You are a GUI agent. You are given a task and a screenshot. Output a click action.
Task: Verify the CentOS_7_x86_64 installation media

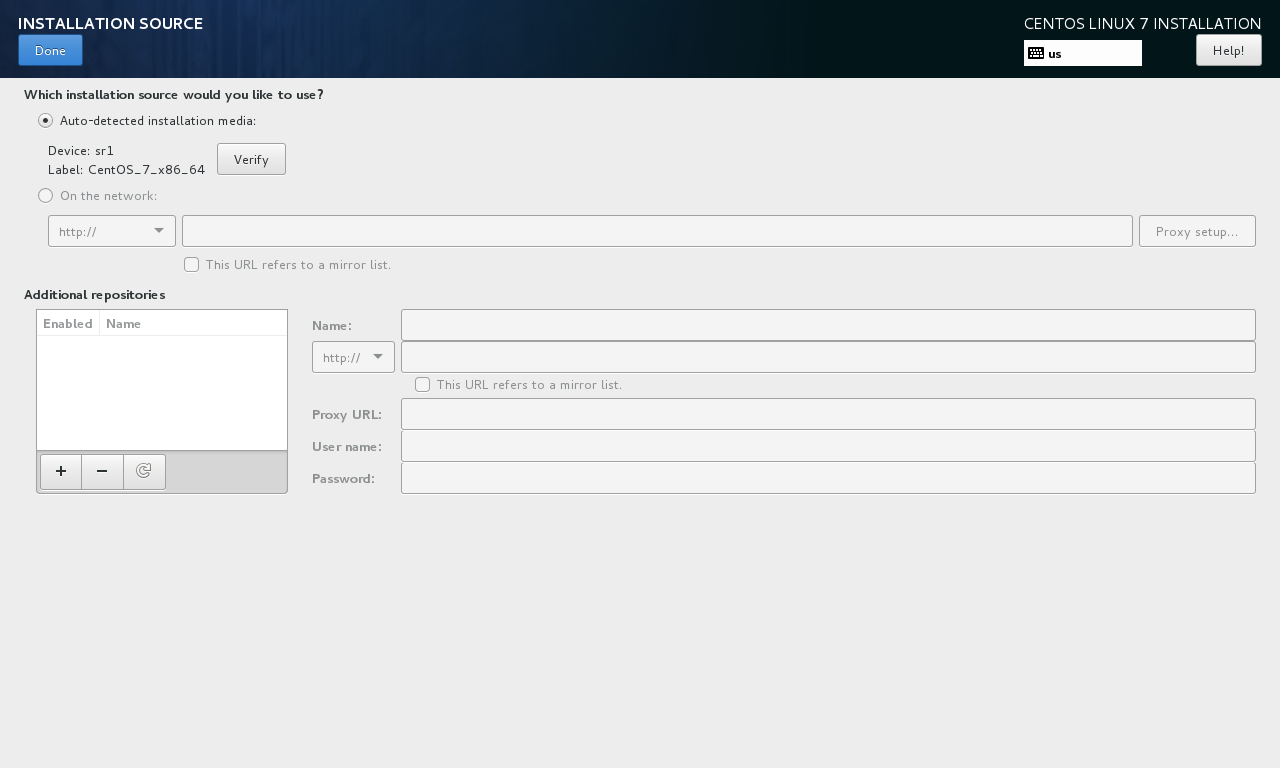pyautogui.click(x=251, y=159)
